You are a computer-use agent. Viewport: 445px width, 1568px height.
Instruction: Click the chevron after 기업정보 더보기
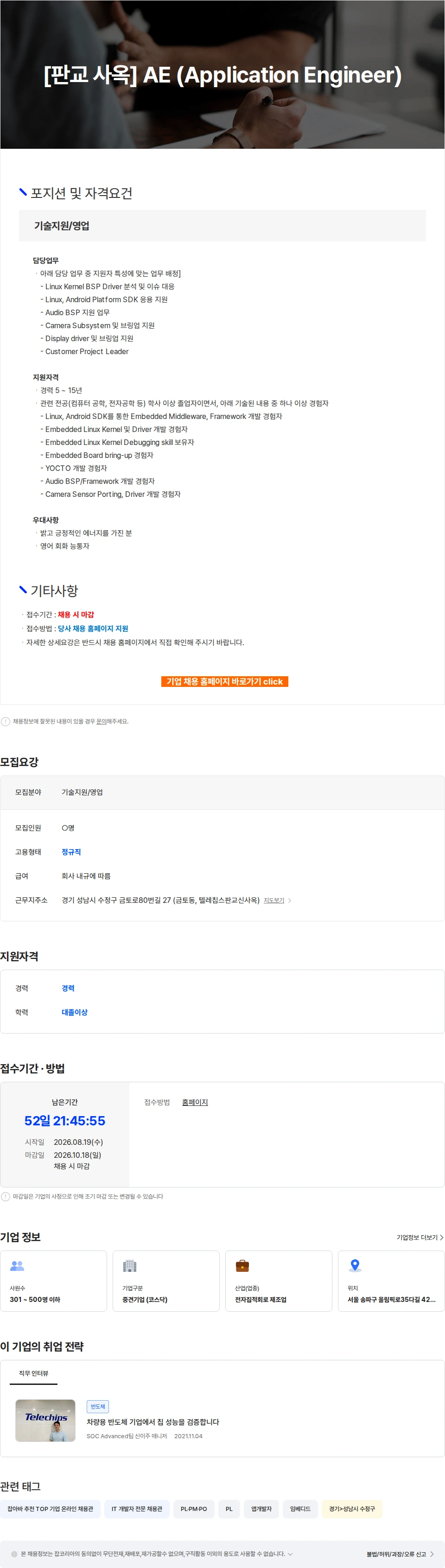click(441, 1238)
